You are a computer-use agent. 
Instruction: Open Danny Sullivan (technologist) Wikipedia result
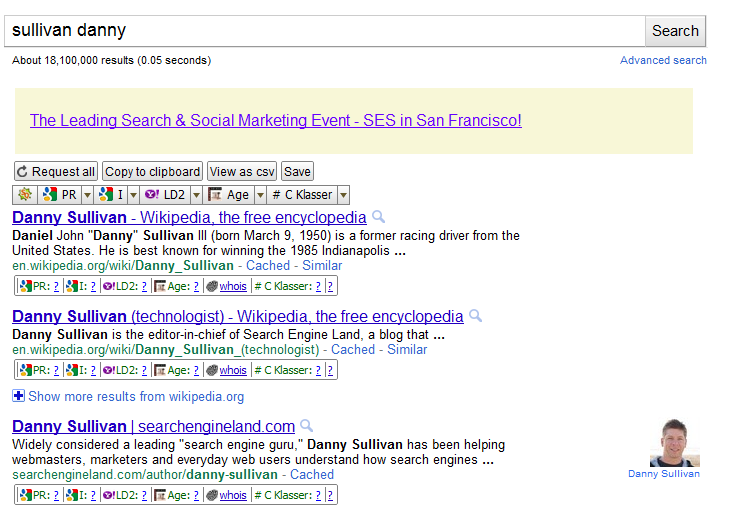[x=238, y=316]
